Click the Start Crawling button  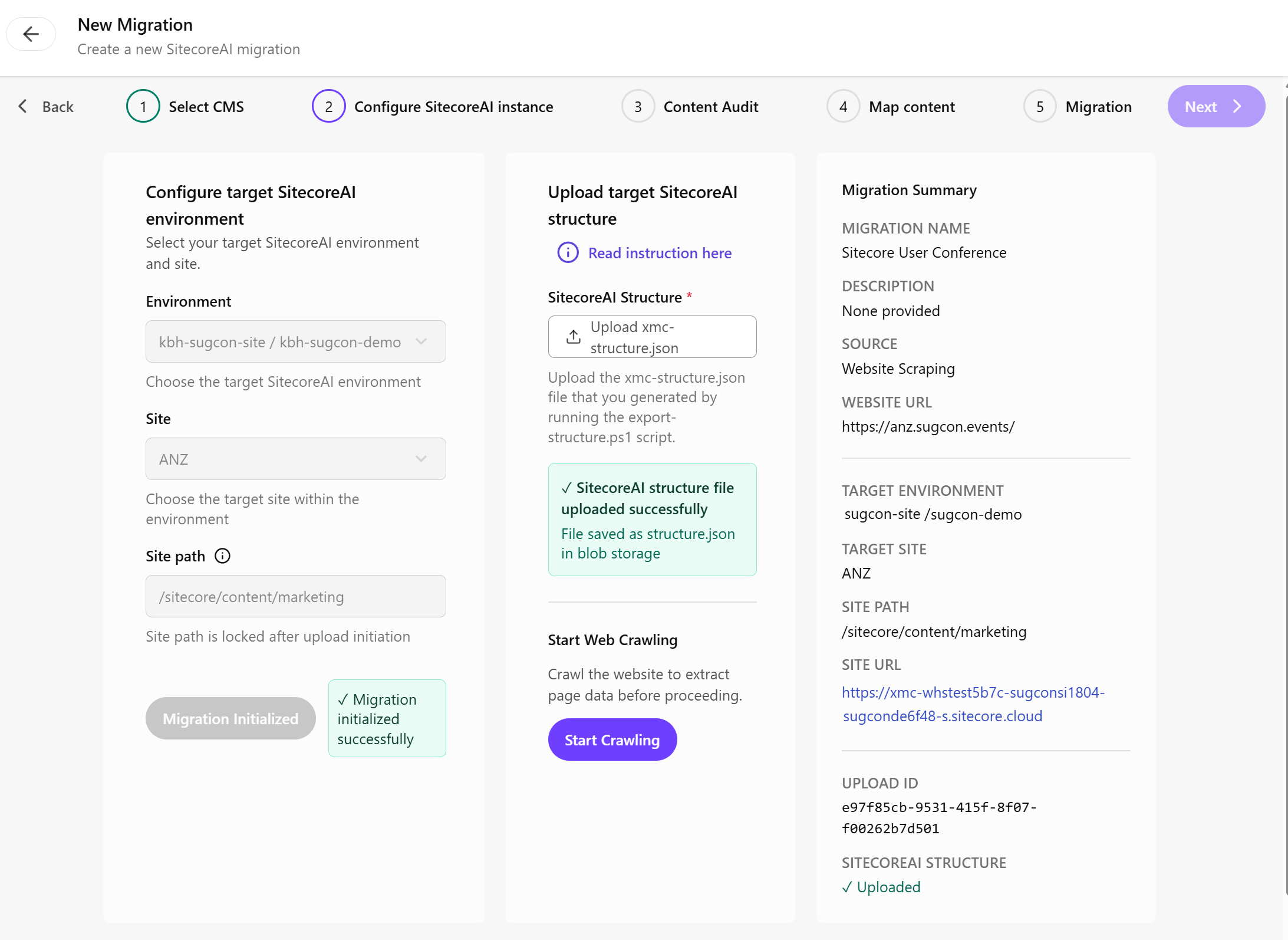point(612,740)
